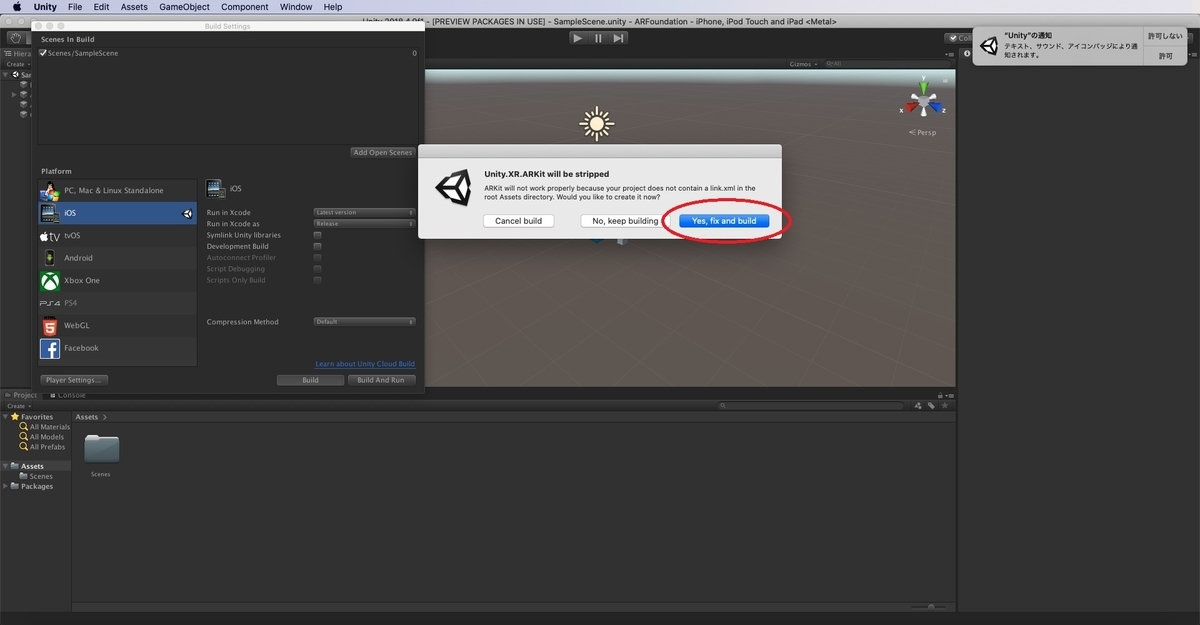Click 'No, keep building' button
Viewport: 1200px width, 625px height.
(x=625, y=221)
